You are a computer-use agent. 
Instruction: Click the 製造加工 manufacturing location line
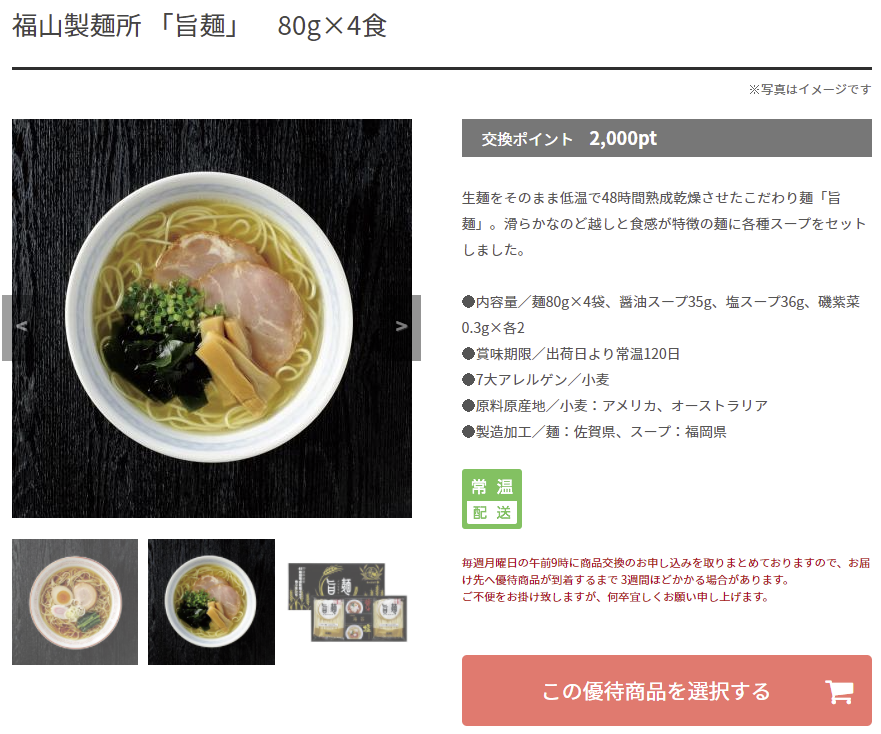coord(594,432)
